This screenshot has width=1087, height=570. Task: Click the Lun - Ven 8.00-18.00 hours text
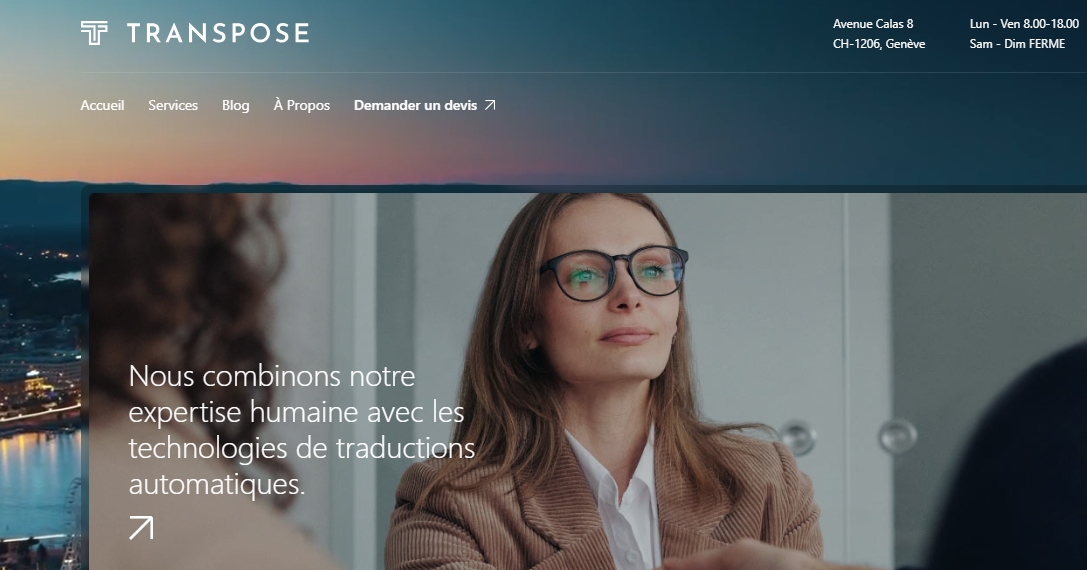[1024, 24]
